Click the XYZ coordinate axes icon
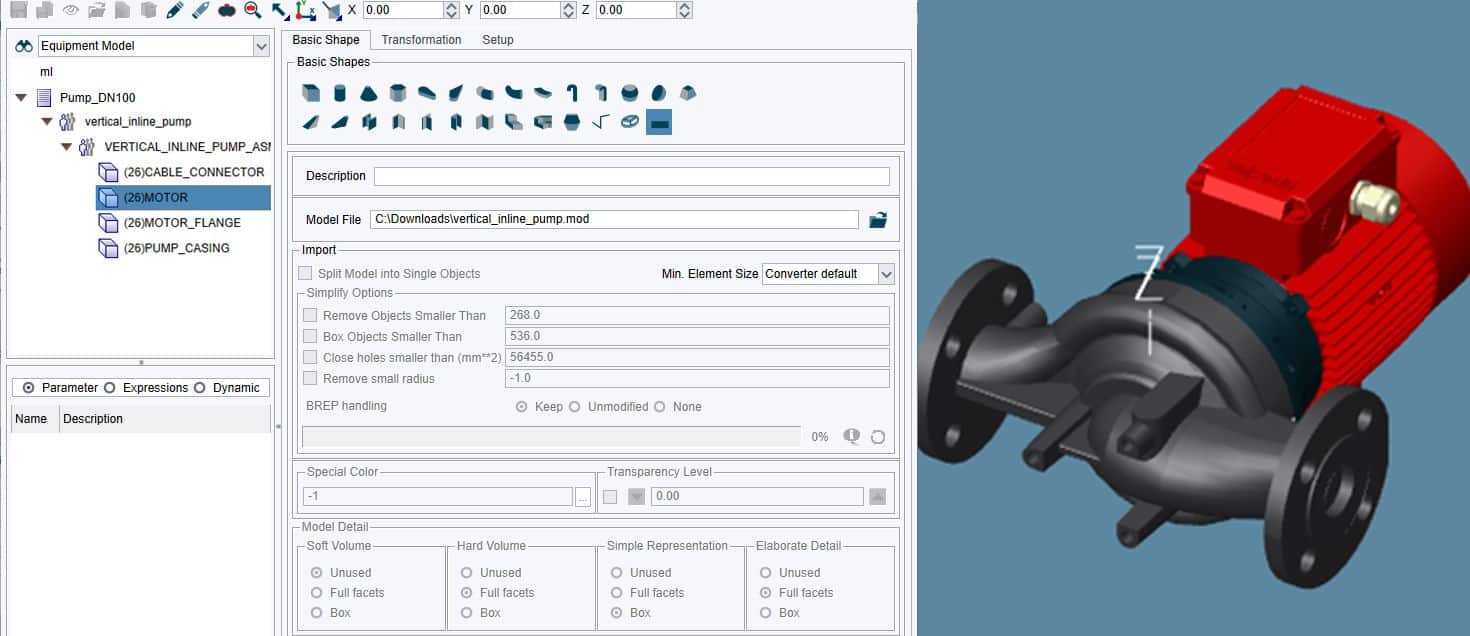 click(306, 10)
